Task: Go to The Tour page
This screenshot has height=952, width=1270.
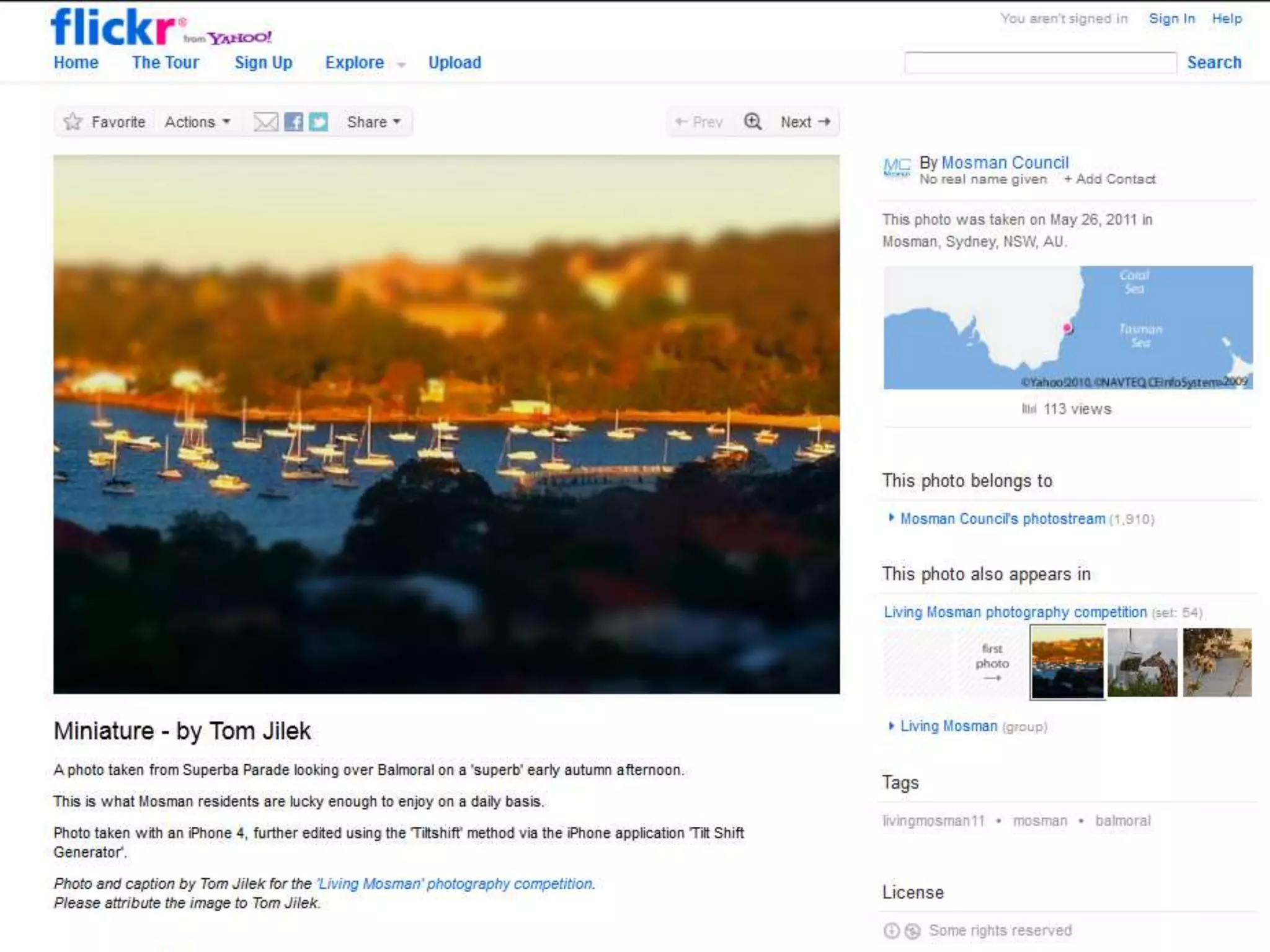Action: [x=165, y=63]
